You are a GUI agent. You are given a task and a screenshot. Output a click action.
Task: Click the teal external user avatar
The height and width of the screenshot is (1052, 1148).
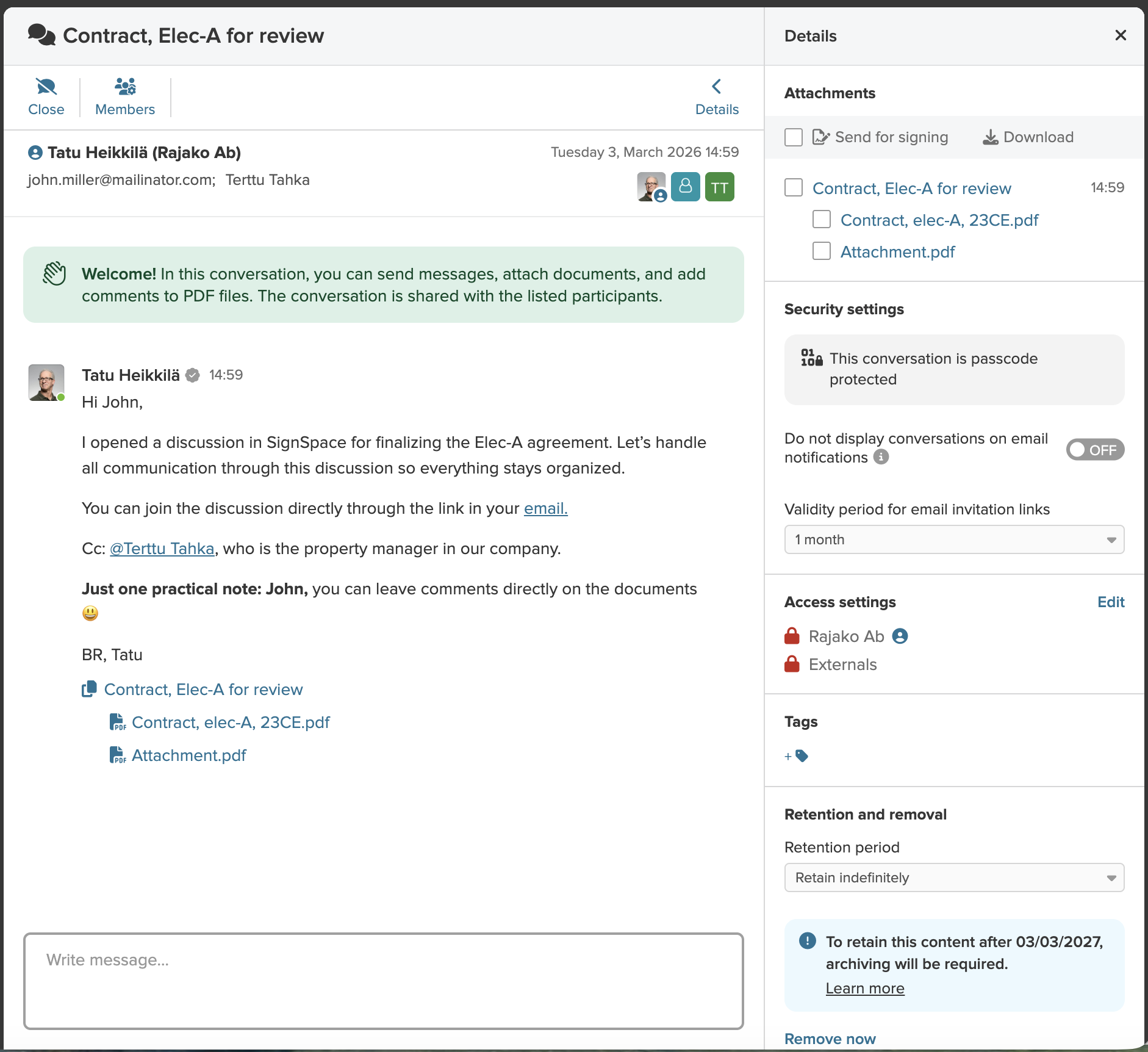tap(686, 187)
